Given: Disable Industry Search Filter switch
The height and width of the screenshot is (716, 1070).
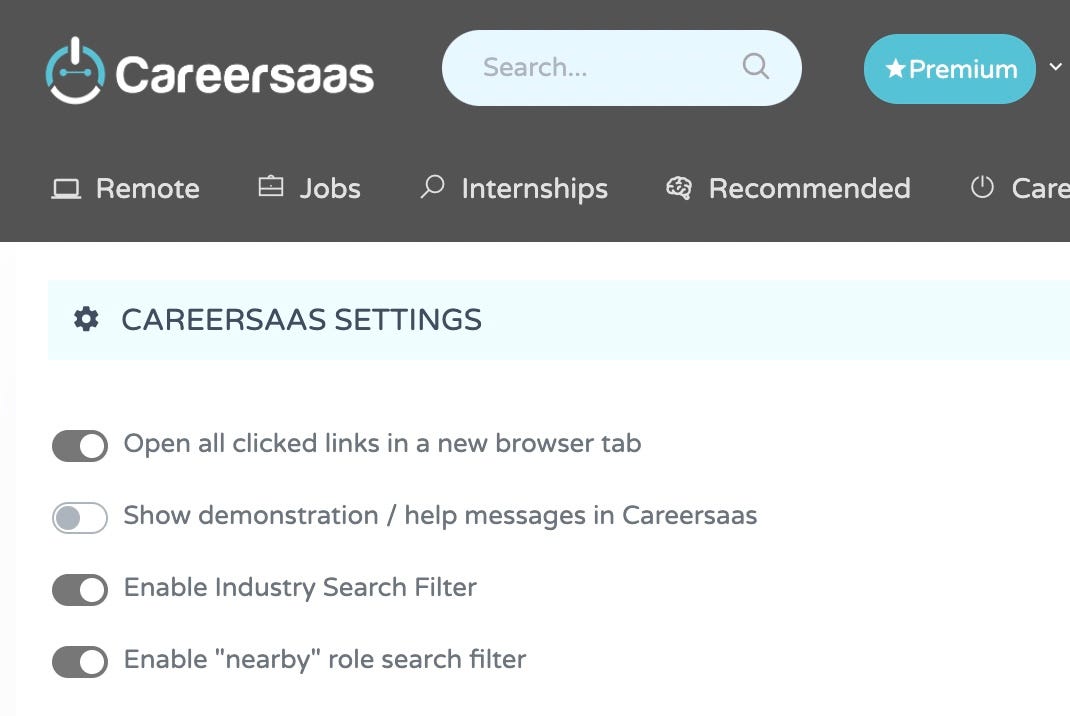Looking at the screenshot, I should coord(80,590).
